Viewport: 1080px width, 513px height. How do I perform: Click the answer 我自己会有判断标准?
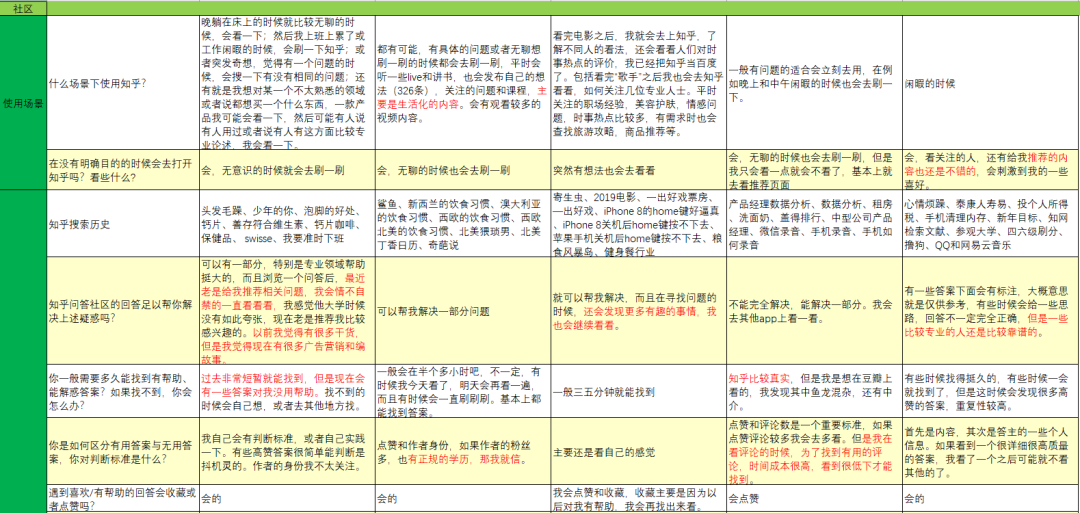pyautogui.click(x=287, y=452)
